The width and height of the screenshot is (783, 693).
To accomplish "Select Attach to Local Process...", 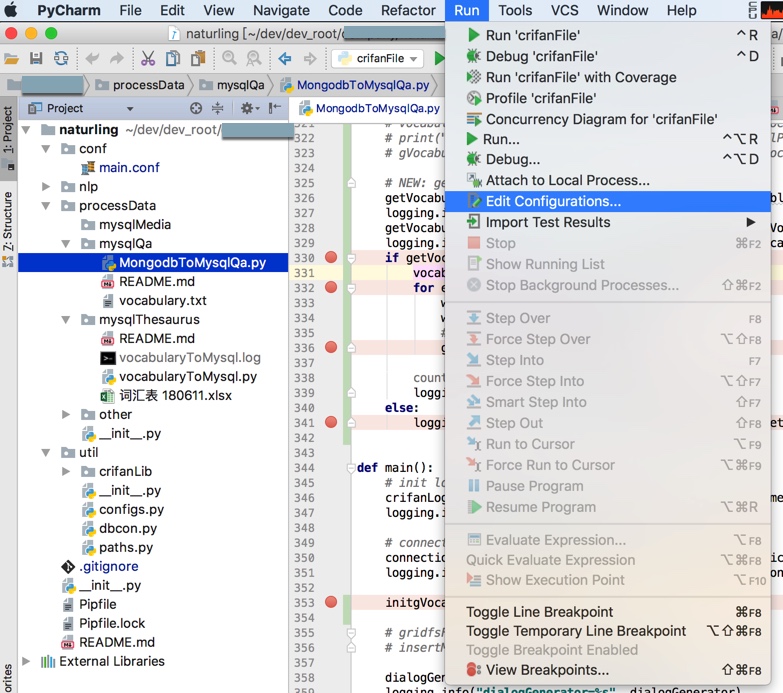I will pos(607,180).
